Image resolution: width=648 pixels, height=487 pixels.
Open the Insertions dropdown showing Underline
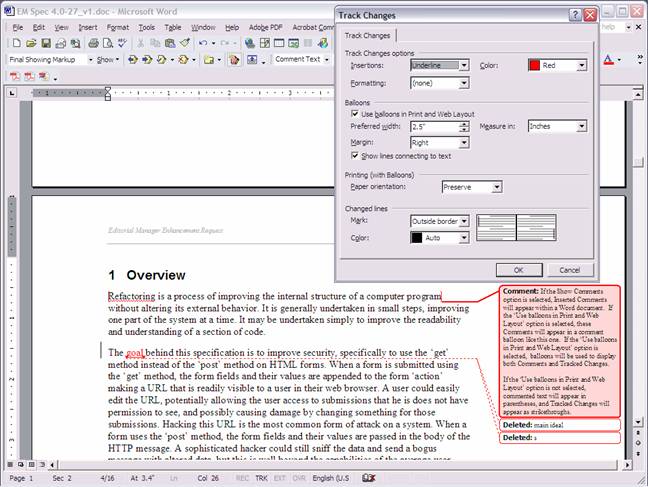439,65
